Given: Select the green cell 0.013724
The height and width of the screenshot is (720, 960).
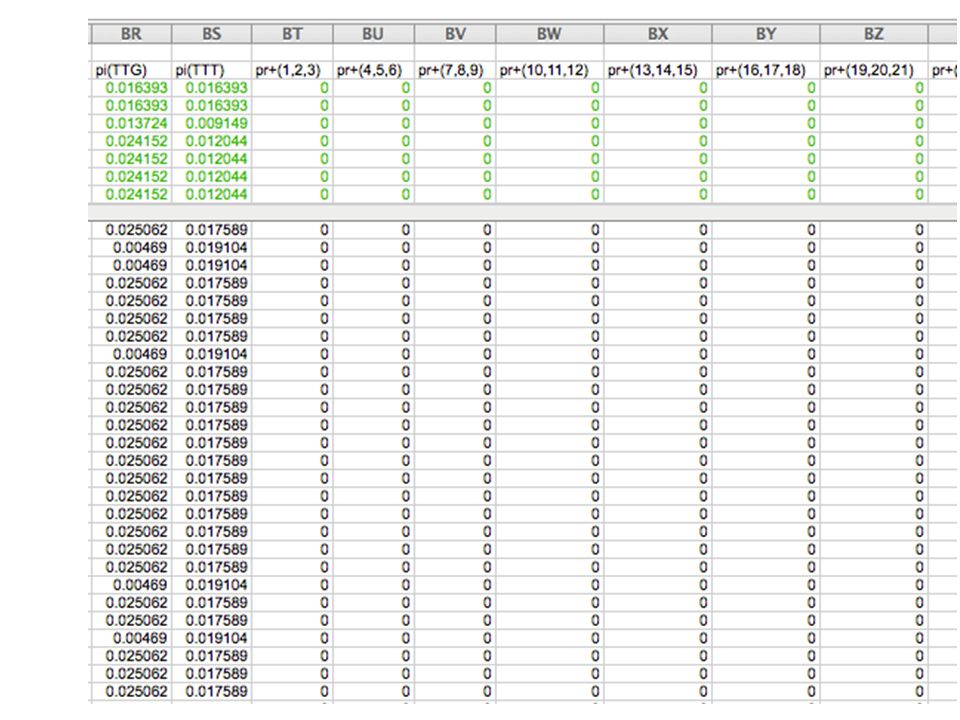Looking at the screenshot, I should pyautogui.click(x=130, y=123).
